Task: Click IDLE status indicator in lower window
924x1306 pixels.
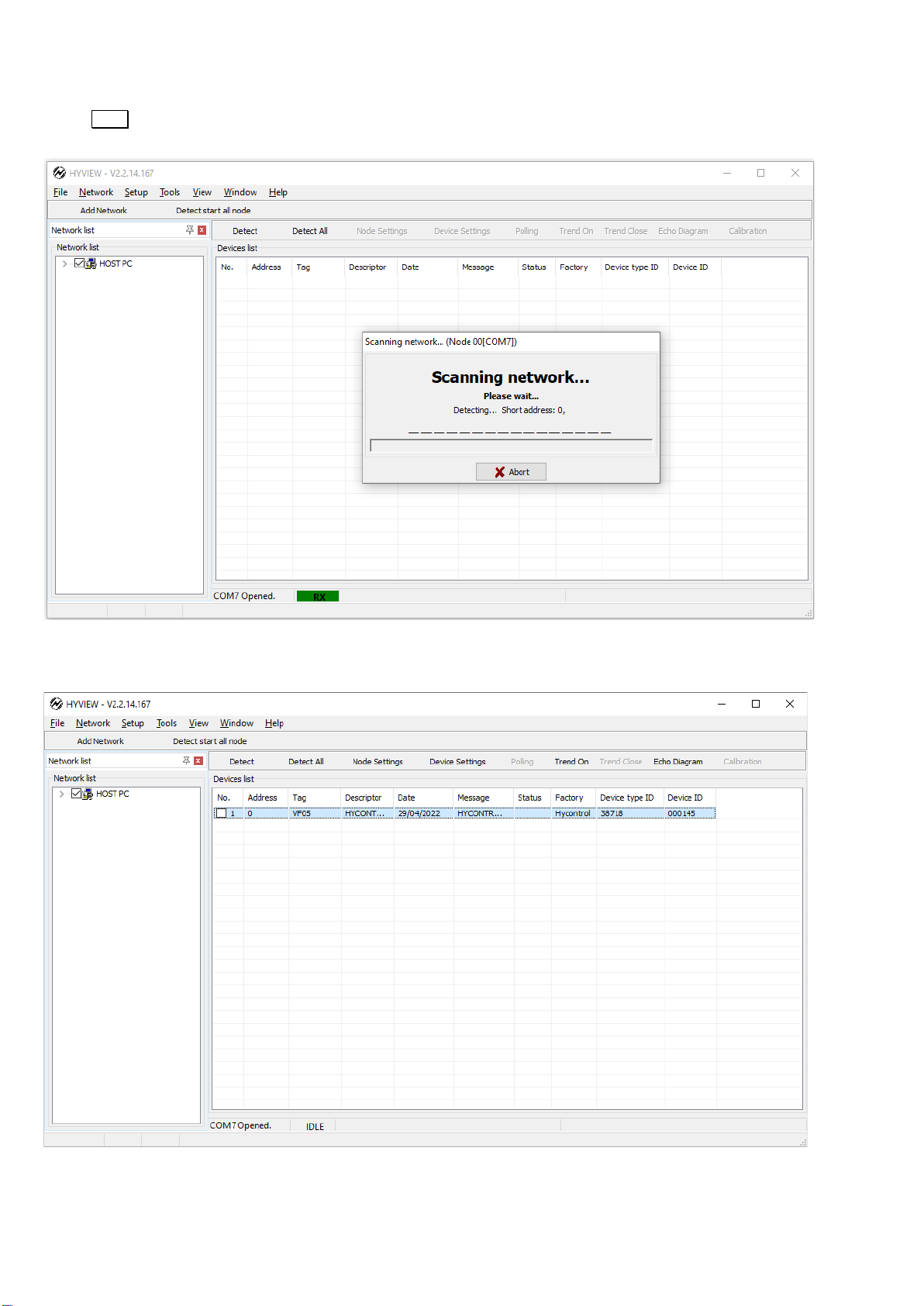Action: click(x=315, y=1126)
